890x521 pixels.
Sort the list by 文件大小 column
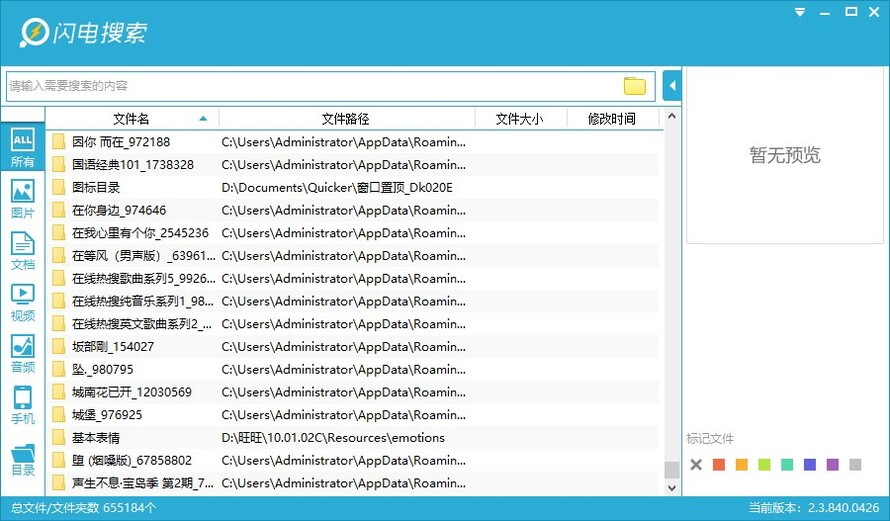click(x=519, y=119)
